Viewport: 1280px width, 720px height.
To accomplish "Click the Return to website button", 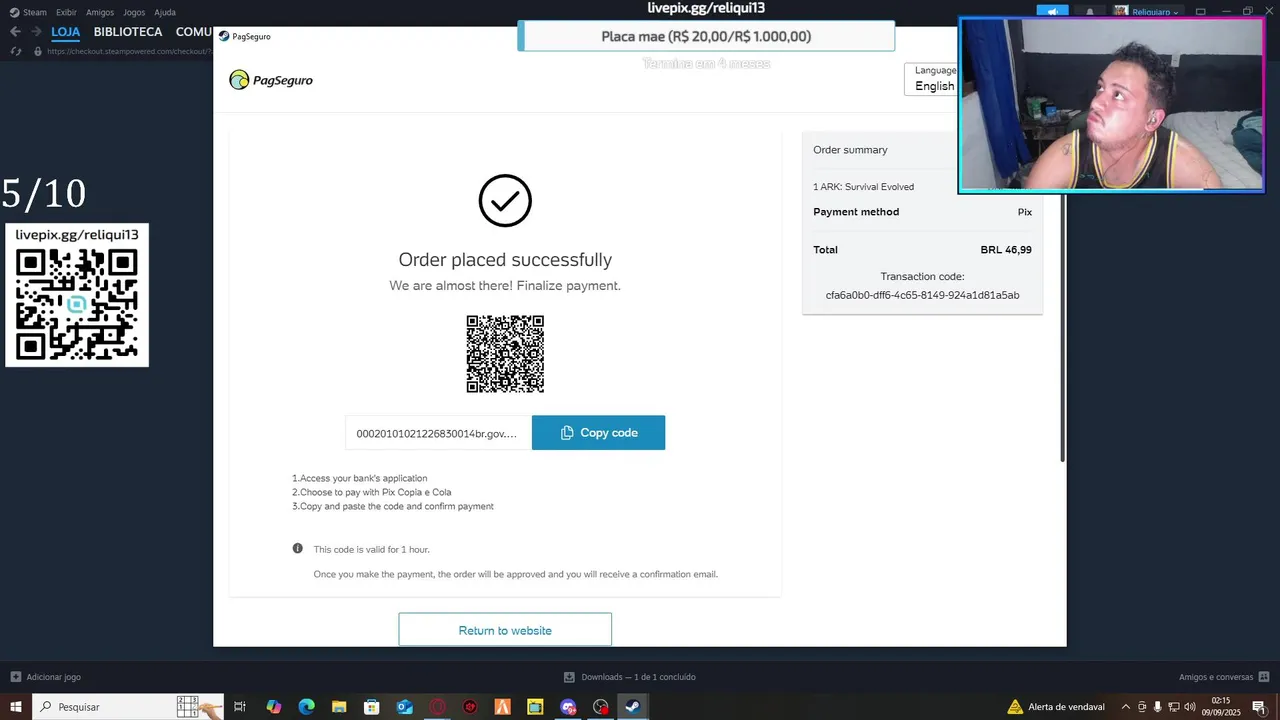I will 505,630.
